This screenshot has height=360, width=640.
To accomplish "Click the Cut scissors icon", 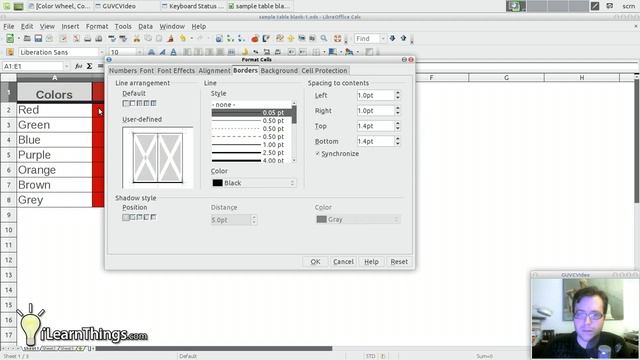I will pos(137,38).
